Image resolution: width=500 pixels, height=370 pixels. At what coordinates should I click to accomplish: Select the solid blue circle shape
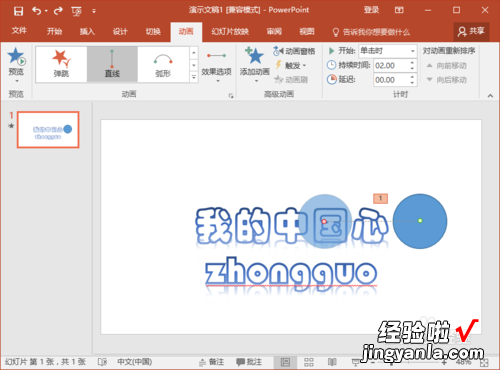pyautogui.click(x=420, y=221)
